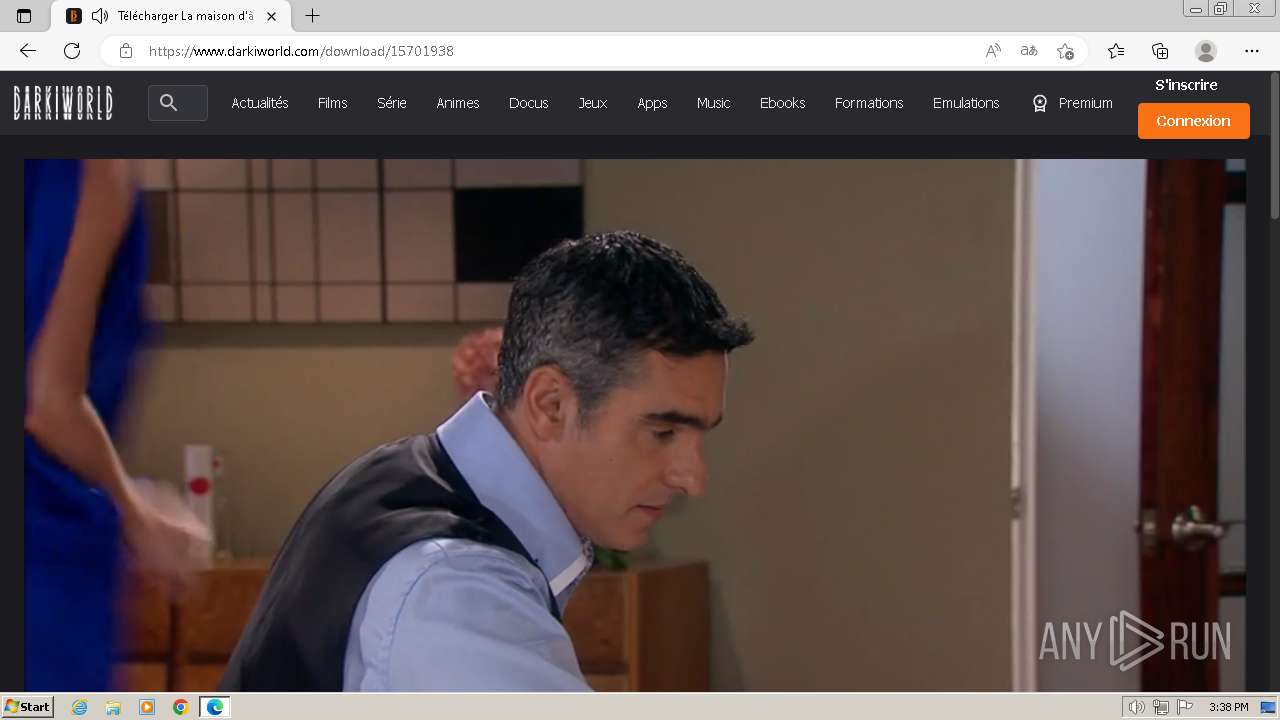1280x720 pixels.
Task: Open the Emulations section
Action: (x=966, y=103)
